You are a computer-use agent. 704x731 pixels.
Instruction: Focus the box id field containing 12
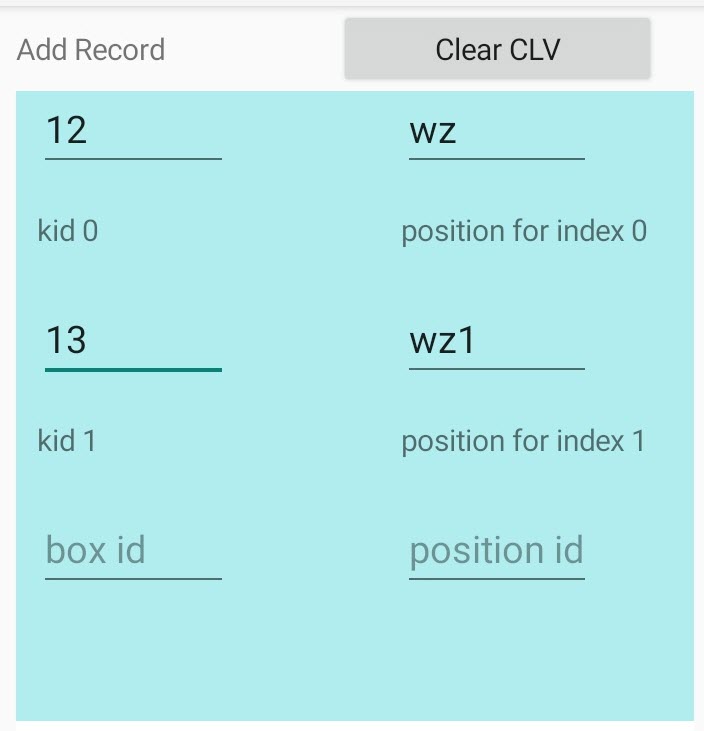tap(132, 131)
